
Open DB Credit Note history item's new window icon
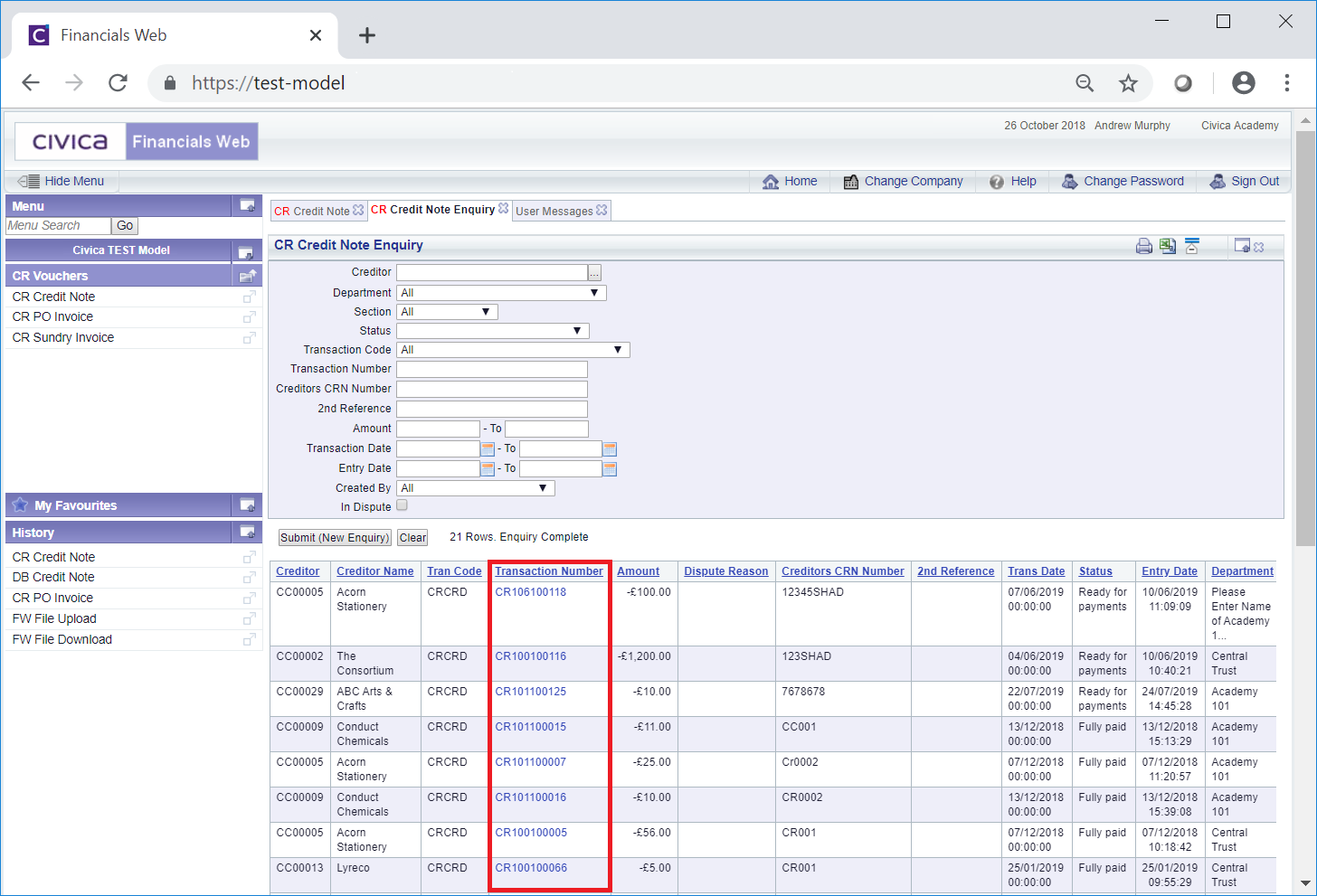coord(250,578)
